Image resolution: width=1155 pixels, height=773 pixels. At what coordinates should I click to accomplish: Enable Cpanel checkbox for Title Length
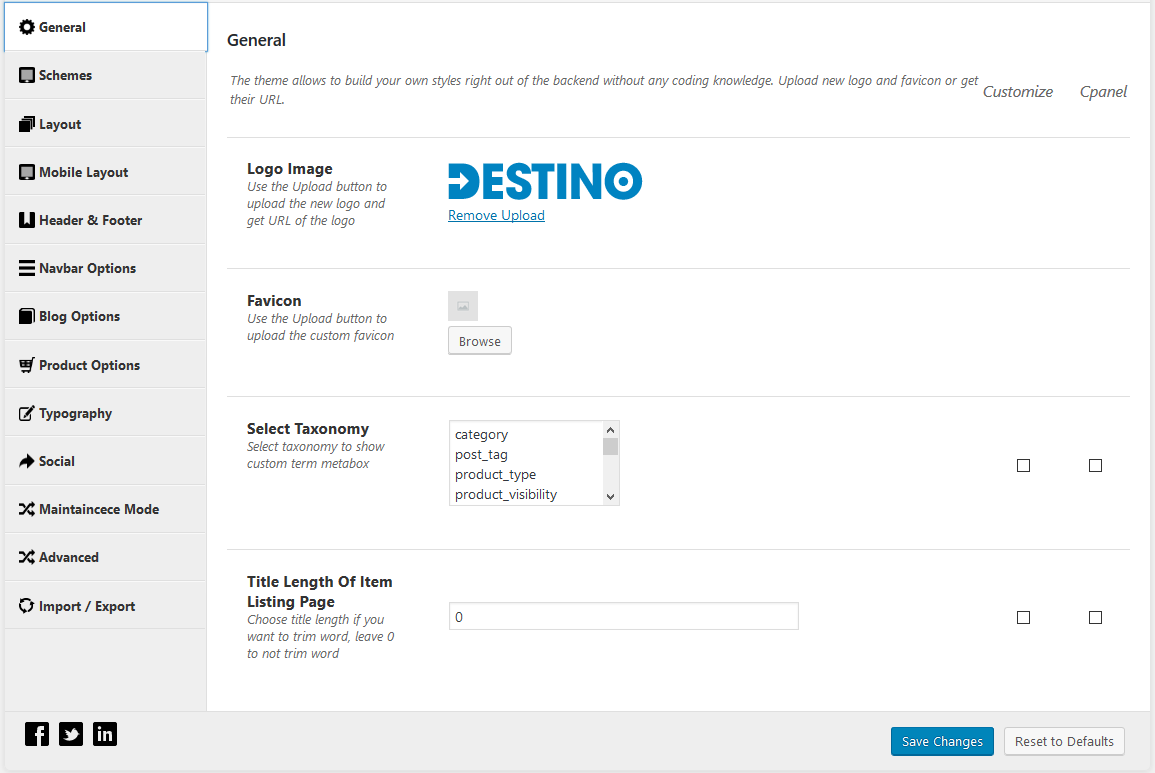pyautogui.click(x=1095, y=618)
